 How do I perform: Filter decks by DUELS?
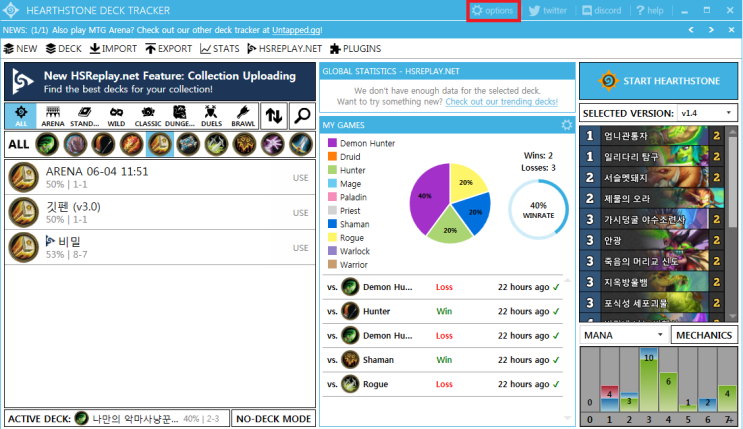[x=211, y=116]
